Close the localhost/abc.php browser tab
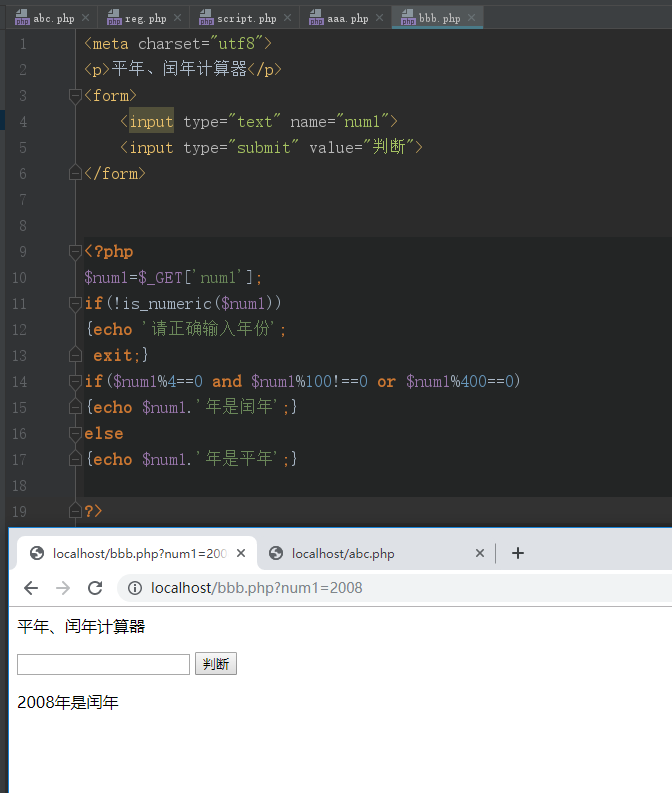672x793 pixels. pos(480,553)
